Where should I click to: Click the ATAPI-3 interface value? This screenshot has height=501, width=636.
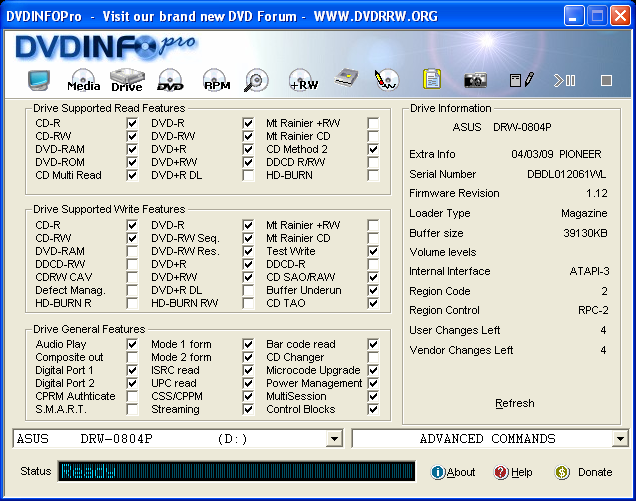pos(589,271)
